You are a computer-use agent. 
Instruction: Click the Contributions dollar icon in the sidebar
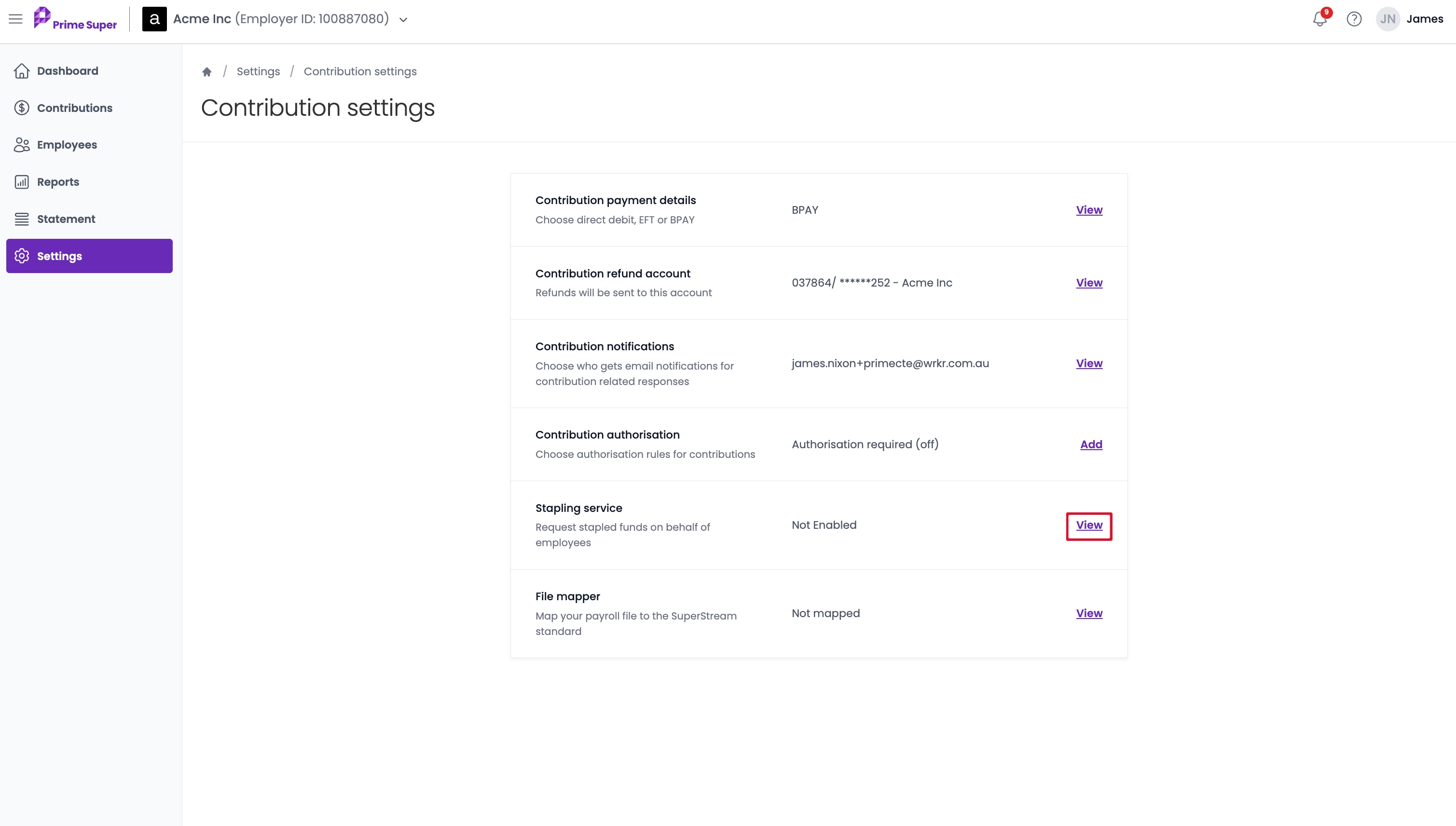(22, 108)
